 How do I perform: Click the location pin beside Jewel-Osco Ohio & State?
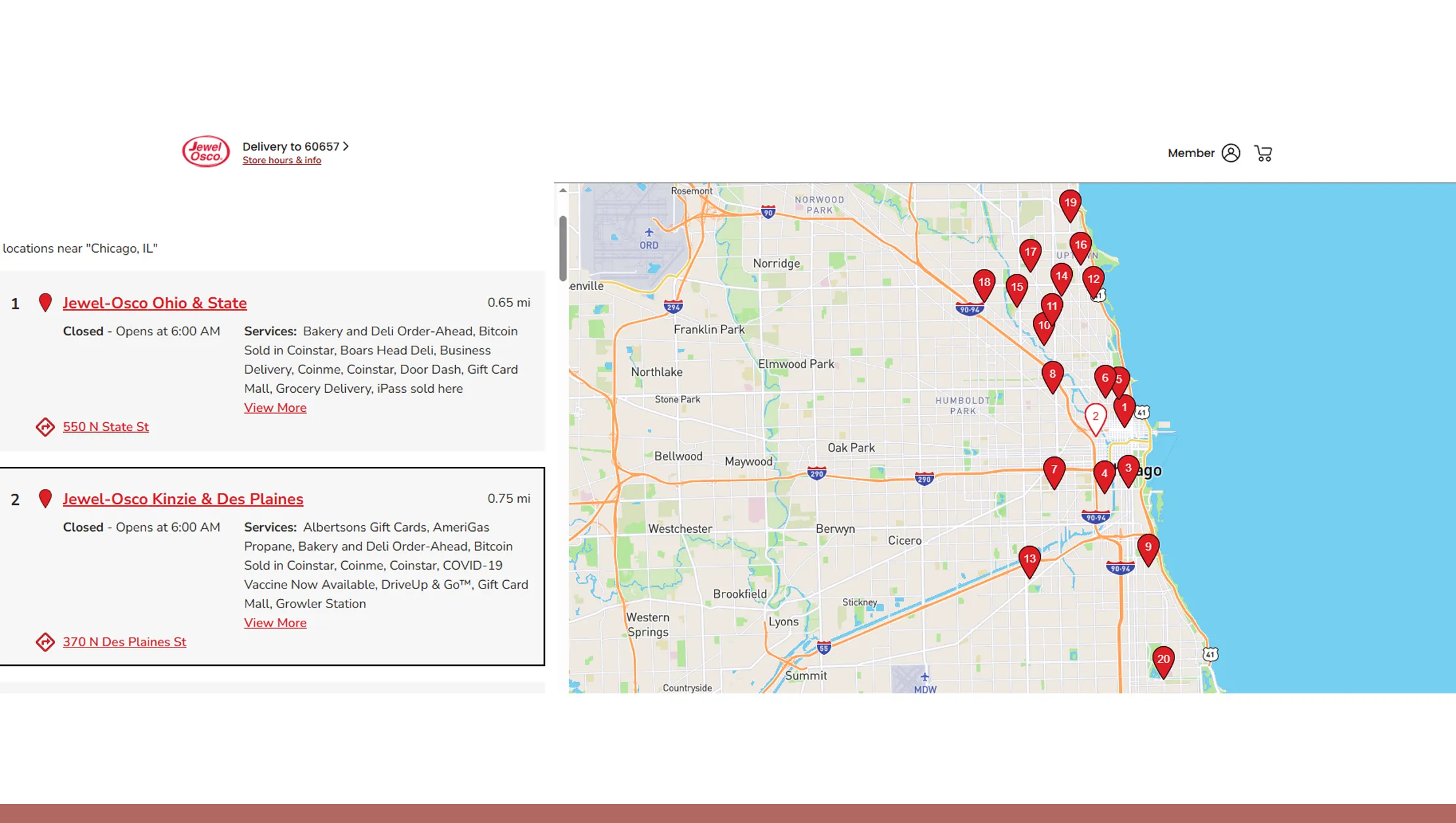[45, 302]
